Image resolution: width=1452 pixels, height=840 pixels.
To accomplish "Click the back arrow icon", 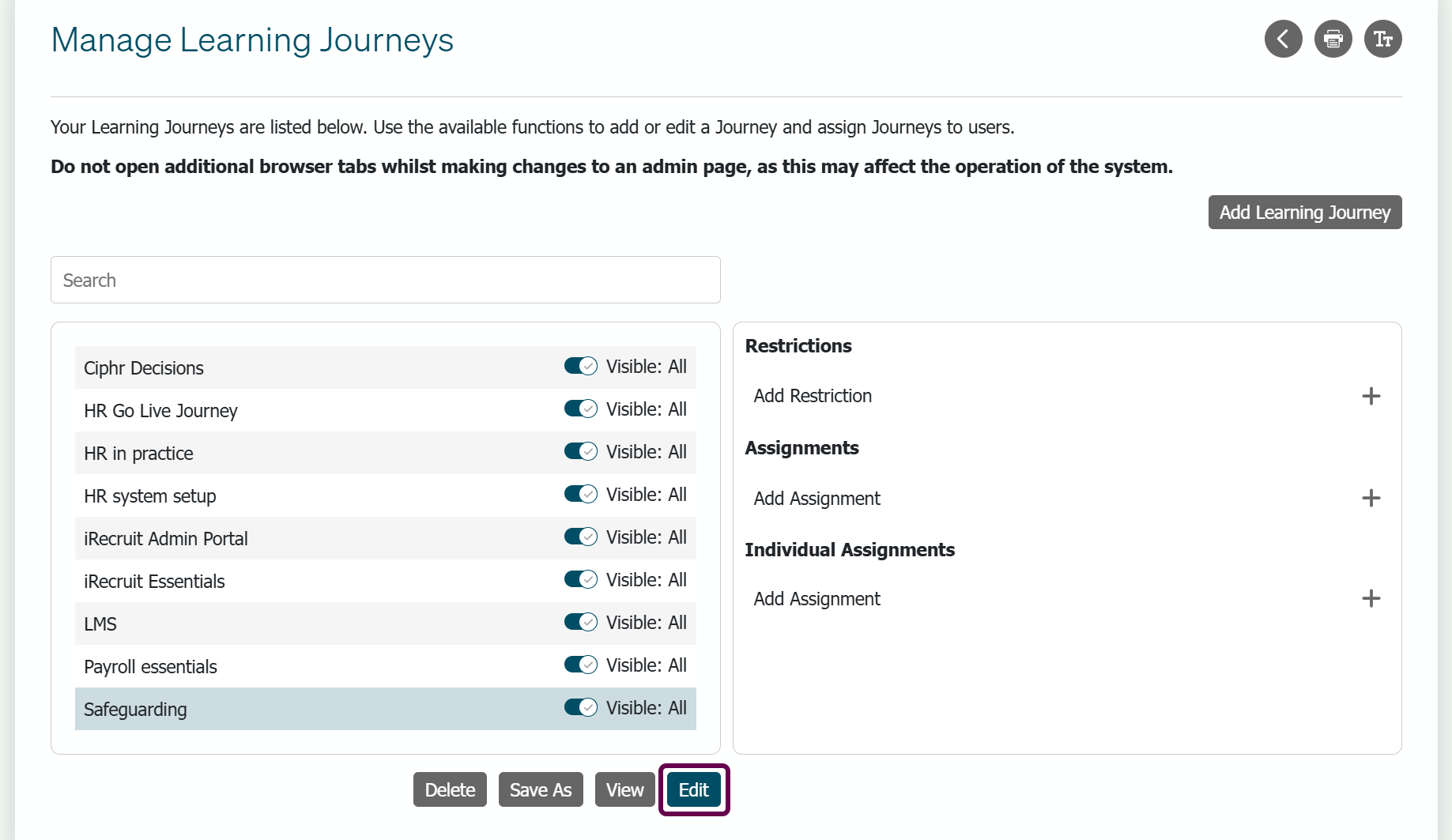I will (x=1283, y=39).
